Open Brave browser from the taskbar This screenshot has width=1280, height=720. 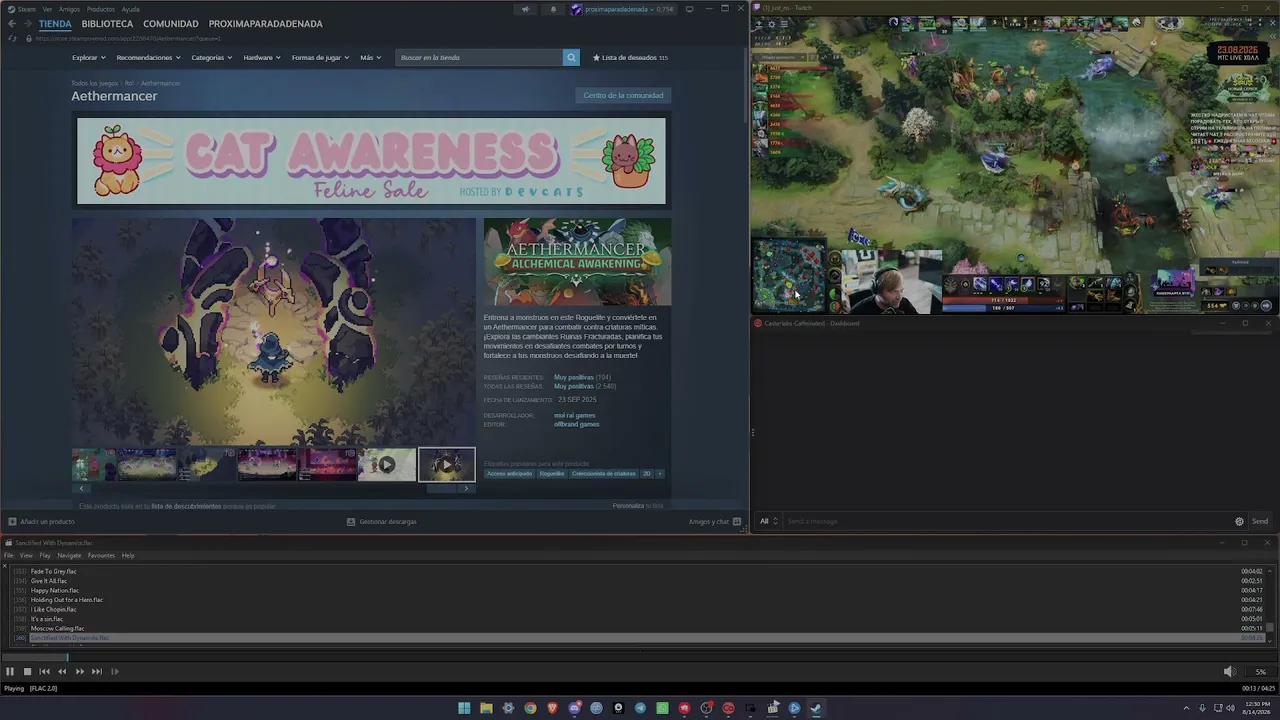[x=552, y=708]
